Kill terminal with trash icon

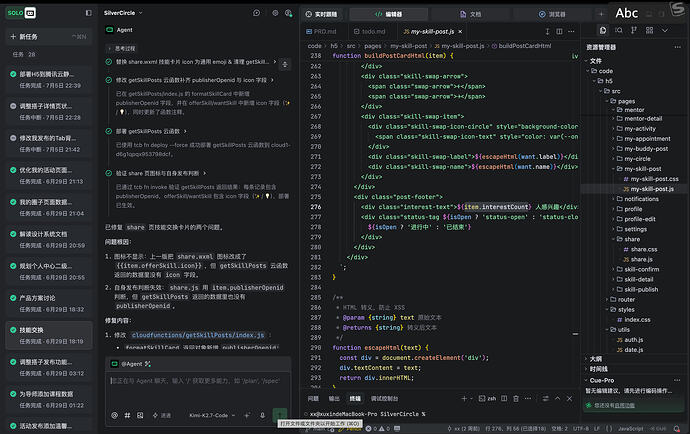coord(516,398)
